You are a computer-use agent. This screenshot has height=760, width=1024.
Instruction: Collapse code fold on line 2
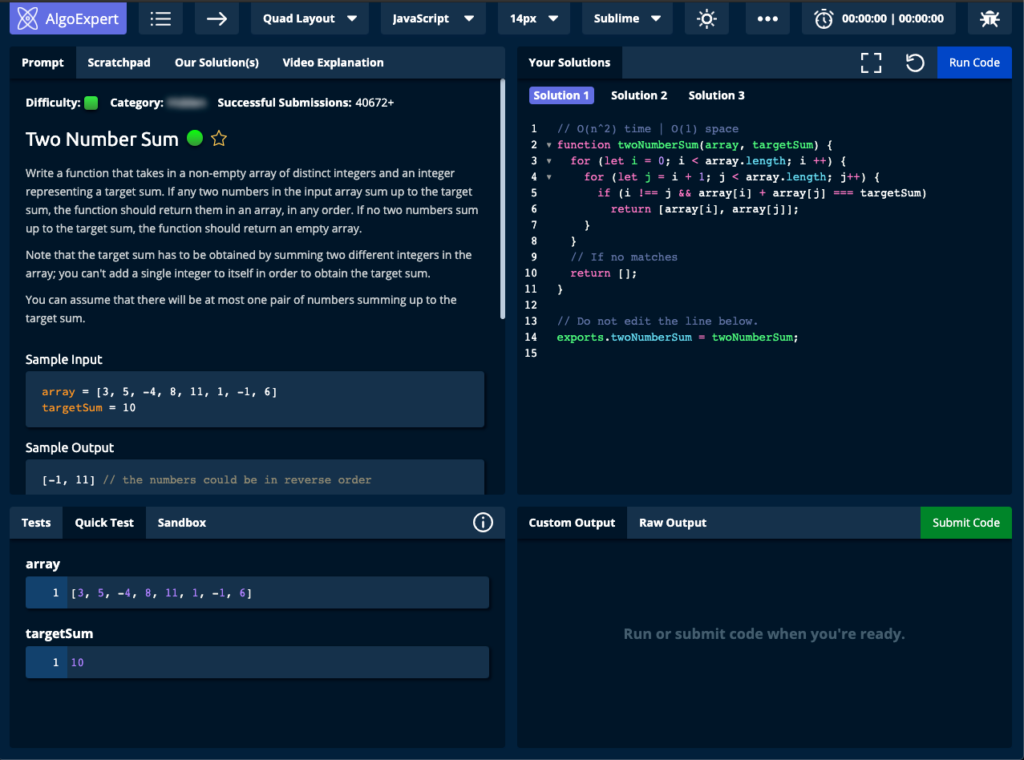[x=549, y=145]
